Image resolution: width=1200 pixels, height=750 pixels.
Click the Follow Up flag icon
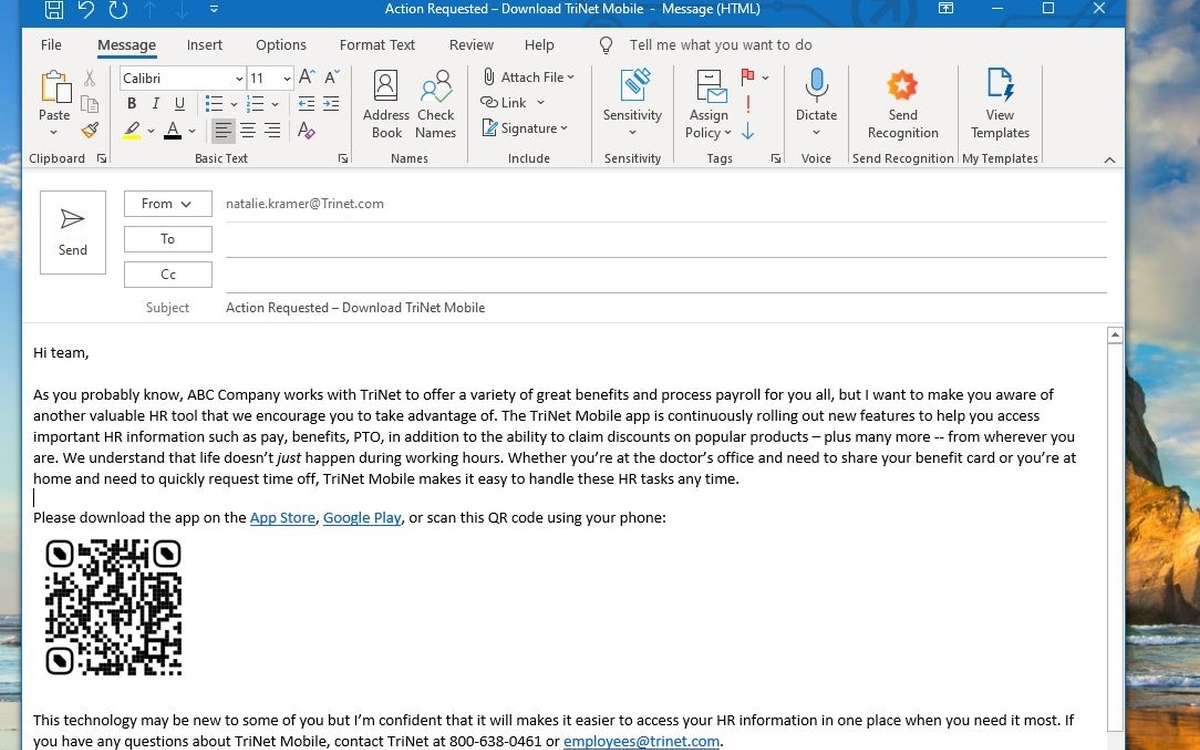click(748, 76)
